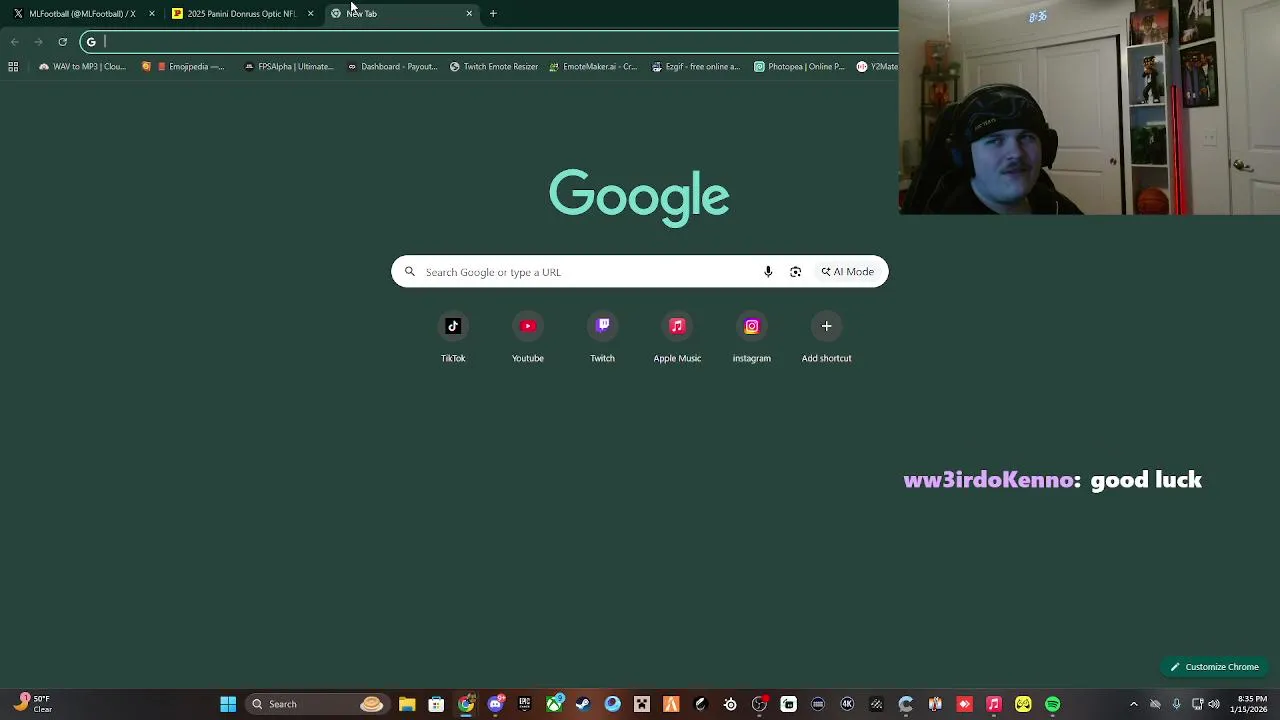Viewport: 1280px width, 720px height.
Task: Open the volume control in system tray
Action: pos(1214,704)
